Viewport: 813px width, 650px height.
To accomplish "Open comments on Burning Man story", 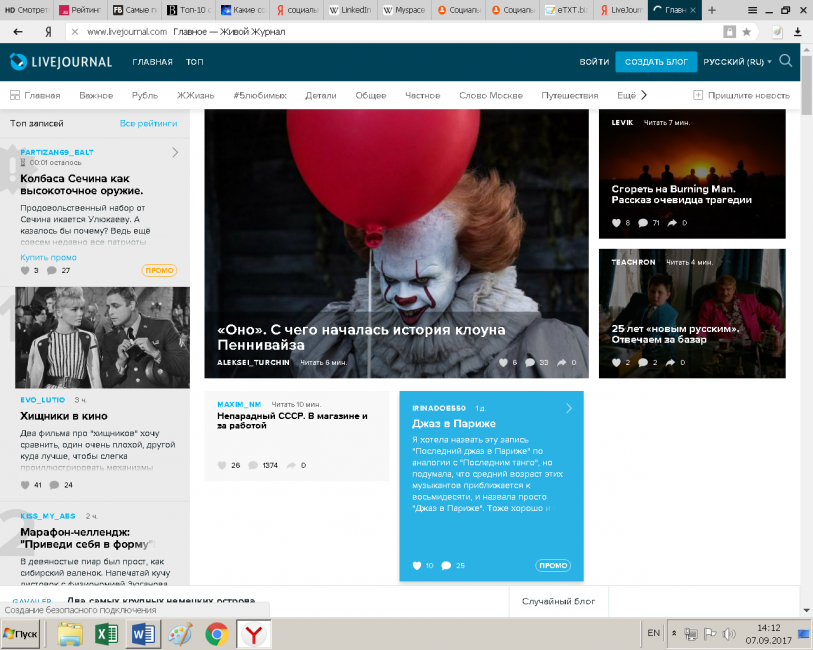I will click(643, 223).
